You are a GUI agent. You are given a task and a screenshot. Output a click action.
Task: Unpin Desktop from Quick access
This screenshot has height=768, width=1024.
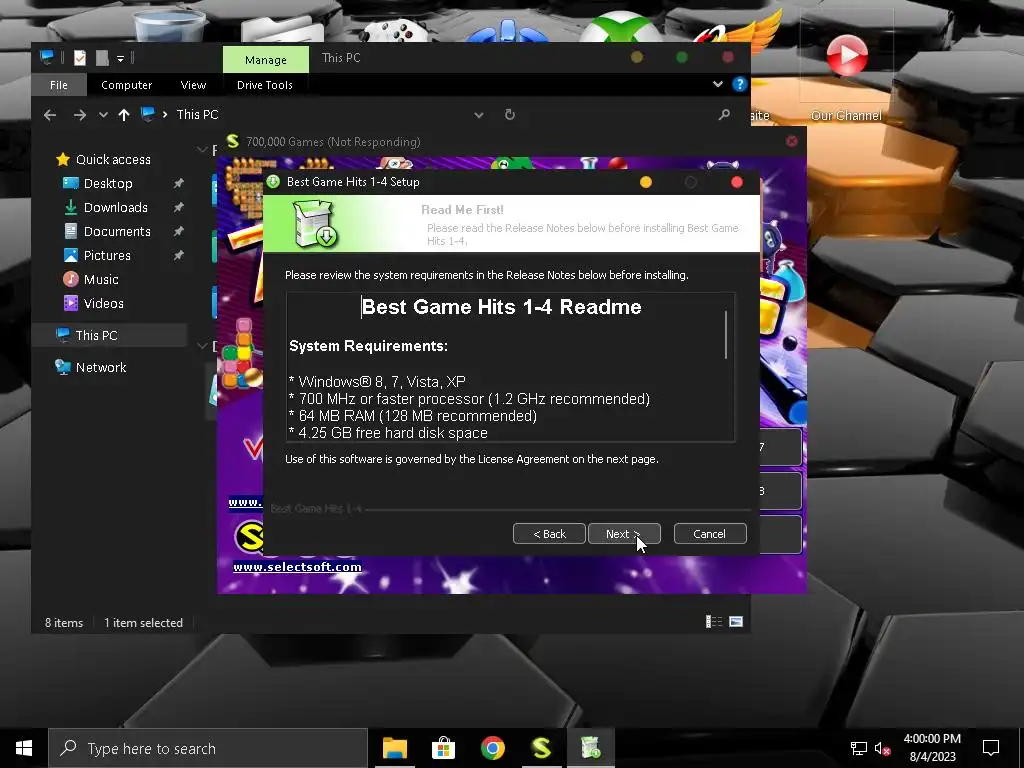click(178, 184)
